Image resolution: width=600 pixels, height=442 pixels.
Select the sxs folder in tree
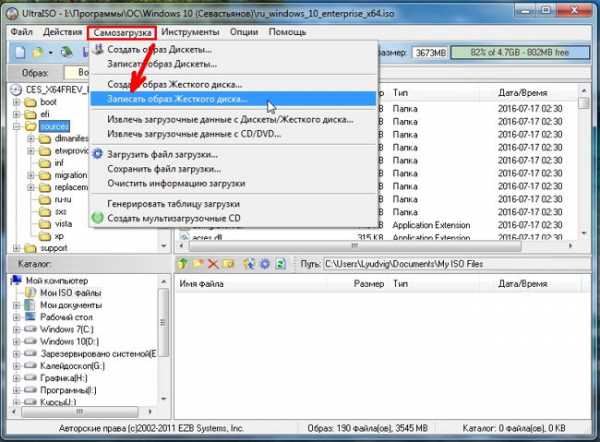click(x=60, y=212)
